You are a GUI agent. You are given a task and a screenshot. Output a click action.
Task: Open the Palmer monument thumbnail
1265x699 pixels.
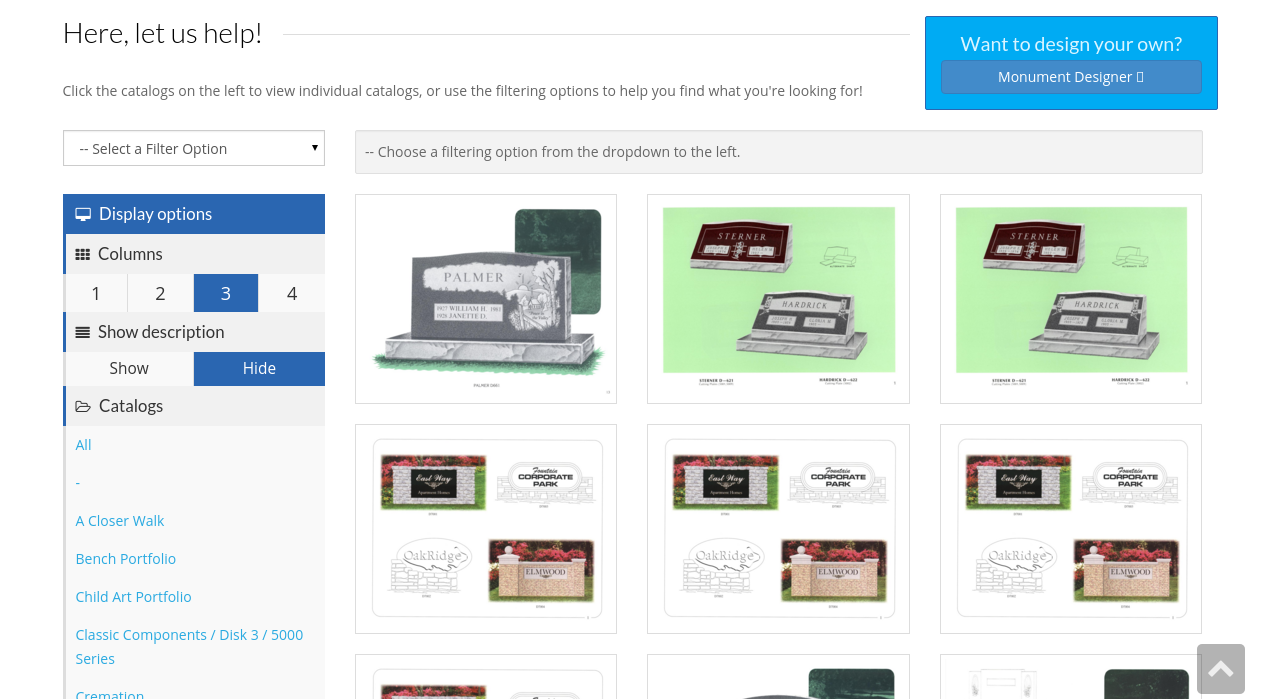tap(486, 299)
